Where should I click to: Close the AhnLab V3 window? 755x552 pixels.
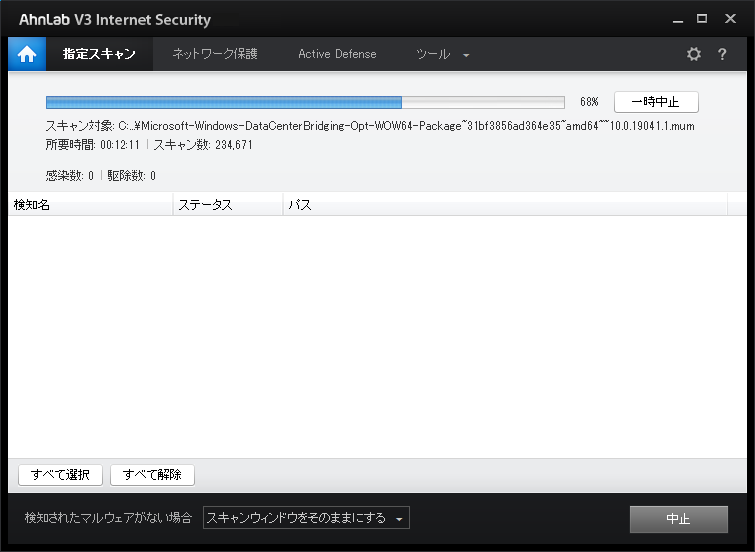pyautogui.click(x=730, y=19)
